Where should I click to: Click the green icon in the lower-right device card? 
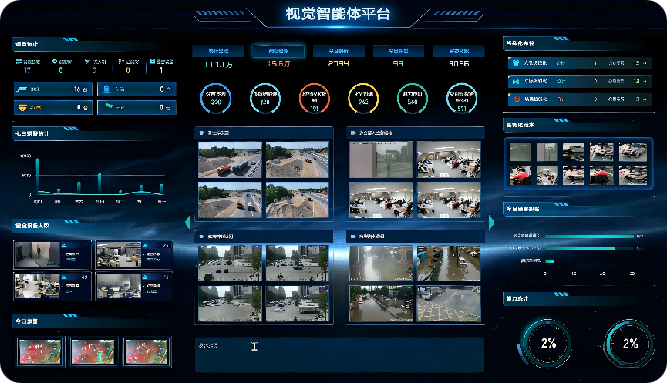(109, 106)
